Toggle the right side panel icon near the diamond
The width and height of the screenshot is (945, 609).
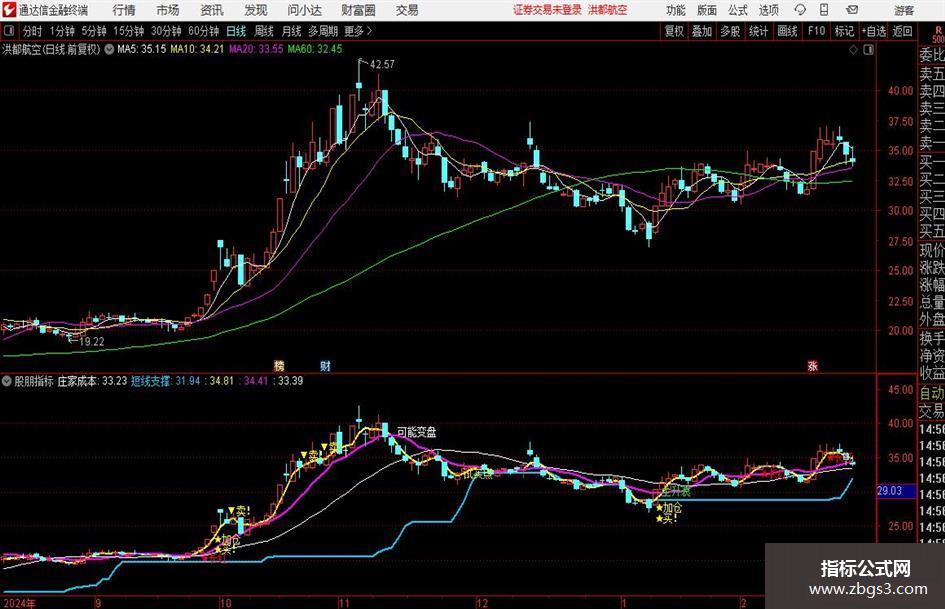click(868, 50)
